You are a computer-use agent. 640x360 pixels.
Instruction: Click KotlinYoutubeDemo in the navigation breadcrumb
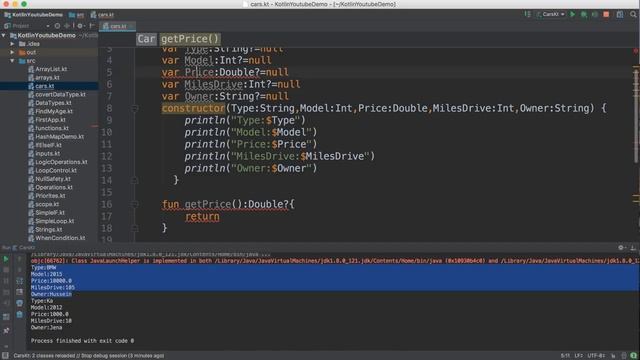(33, 15)
